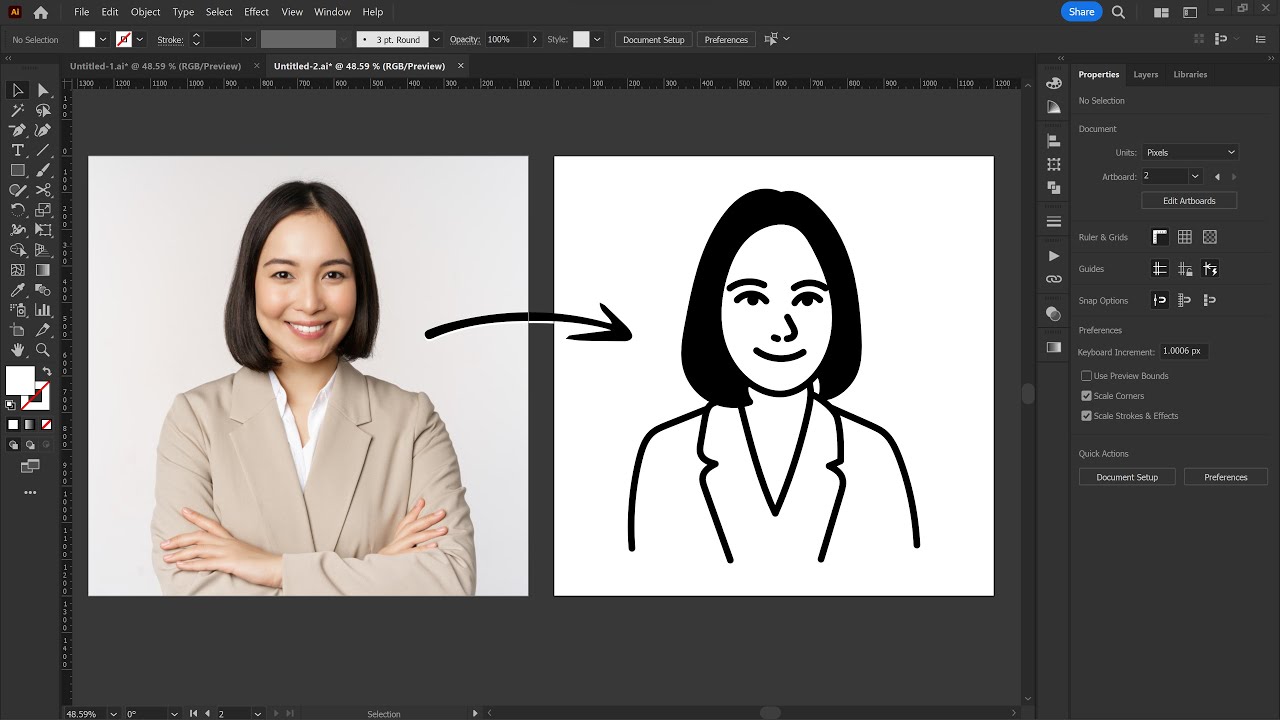Click Document Setup under Quick Actions
Image resolution: width=1280 pixels, height=720 pixels.
[1127, 477]
